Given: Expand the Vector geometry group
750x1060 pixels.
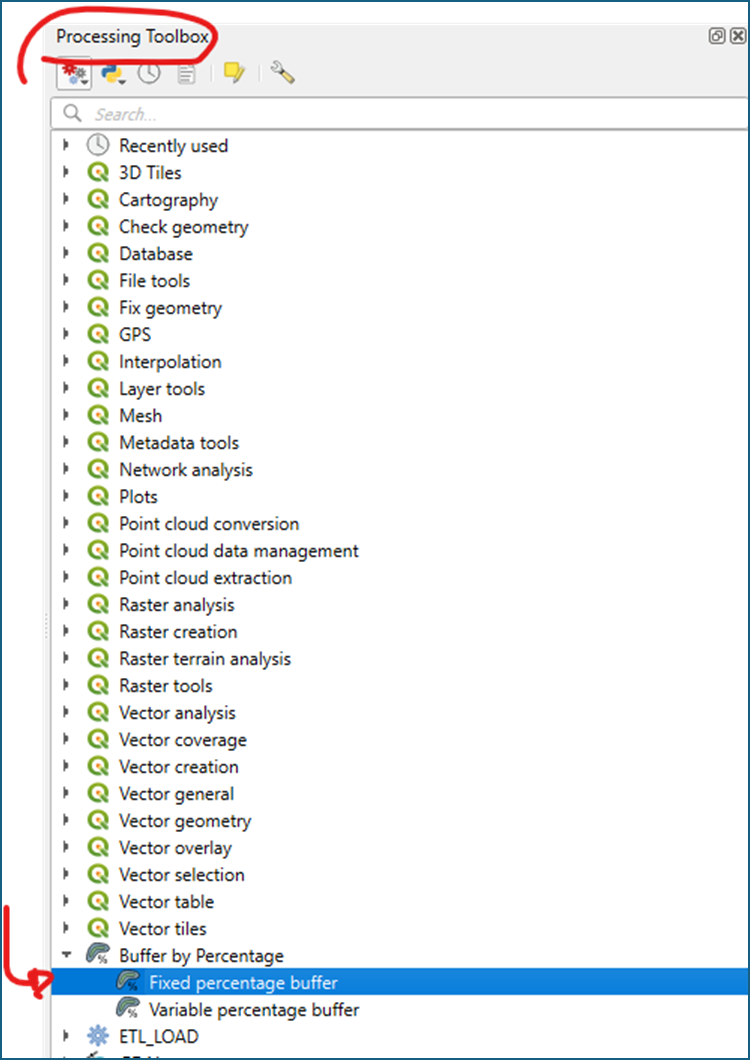Looking at the screenshot, I should [x=66, y=820].
